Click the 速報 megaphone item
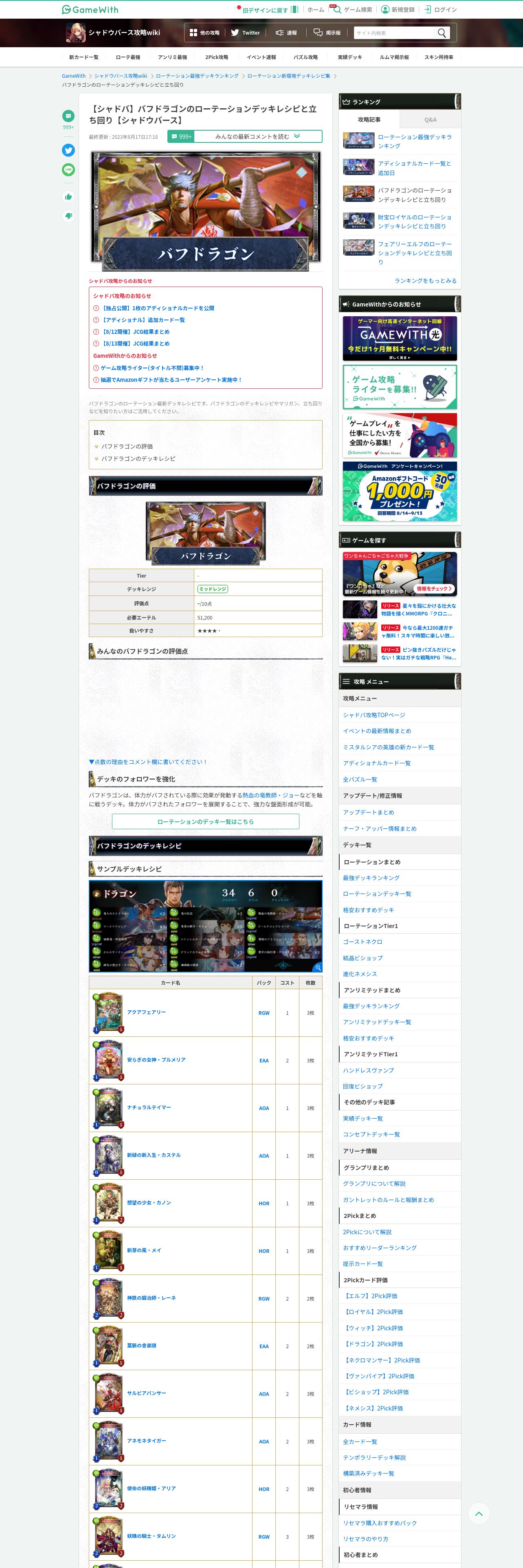The image size is (523, 1568). coord(286,33)
